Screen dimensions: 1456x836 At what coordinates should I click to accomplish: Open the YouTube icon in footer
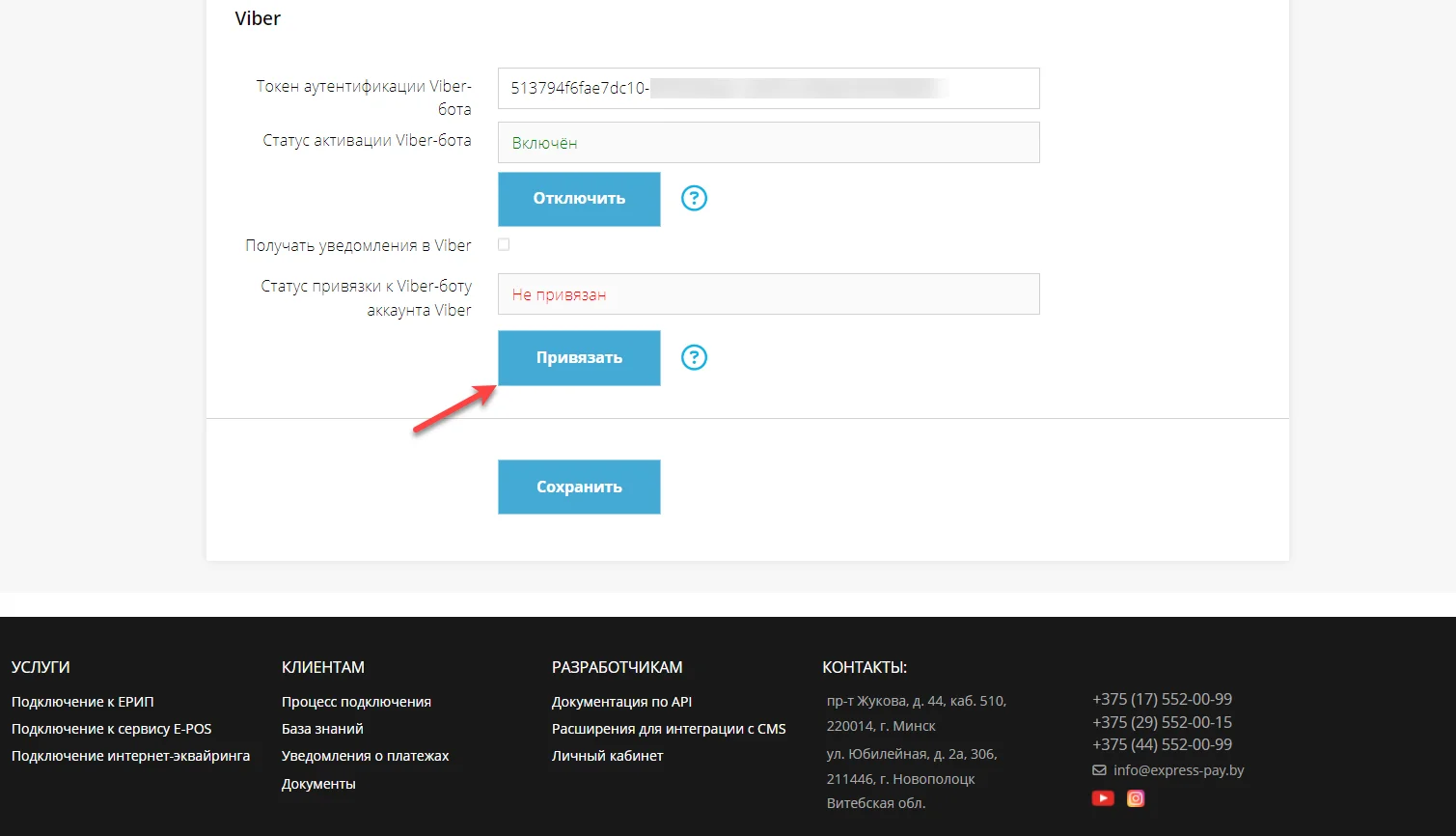point(1103,798)
